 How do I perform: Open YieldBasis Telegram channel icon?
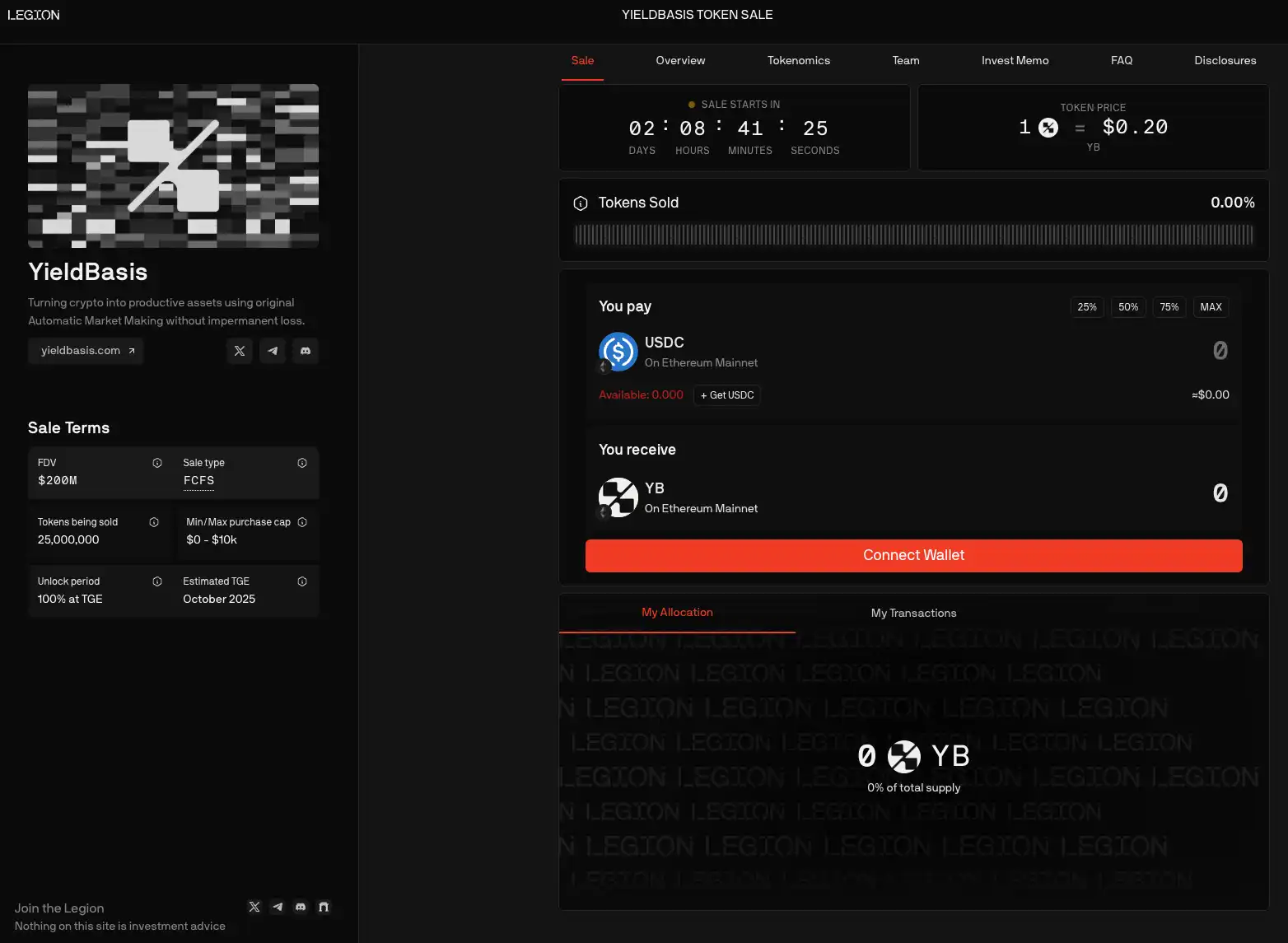pos(273,351)
